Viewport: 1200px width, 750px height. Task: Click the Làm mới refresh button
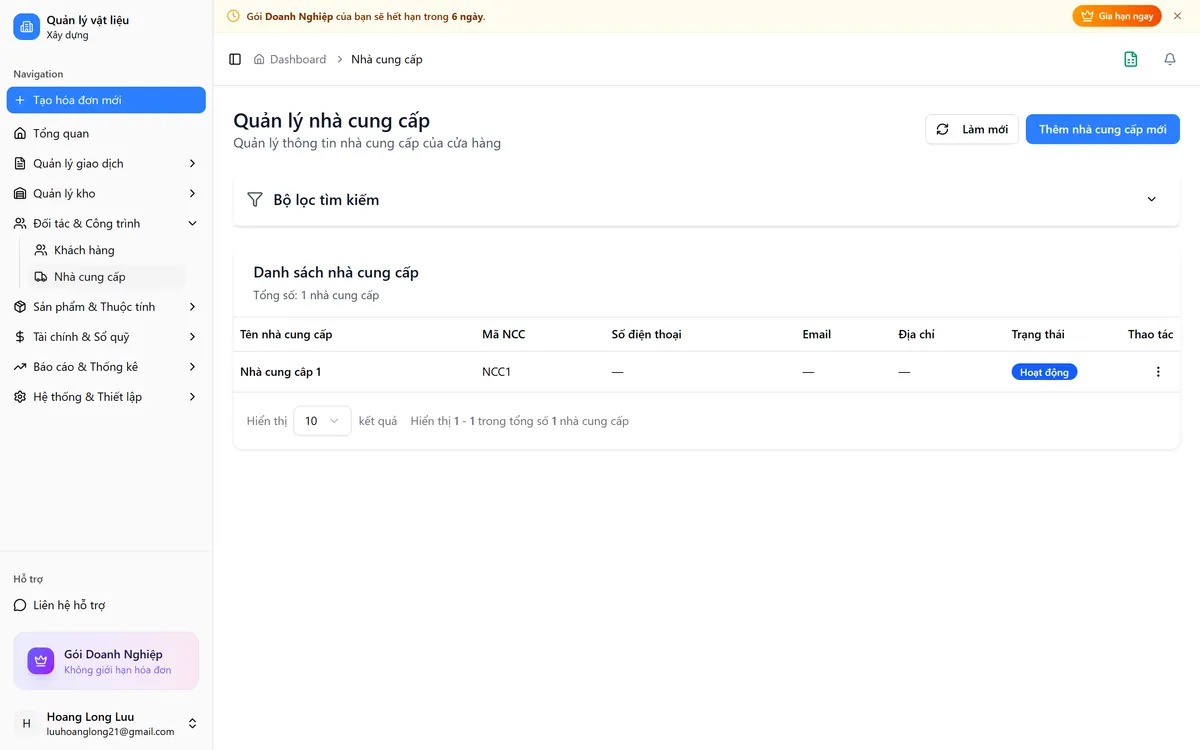tap(972, 129)
